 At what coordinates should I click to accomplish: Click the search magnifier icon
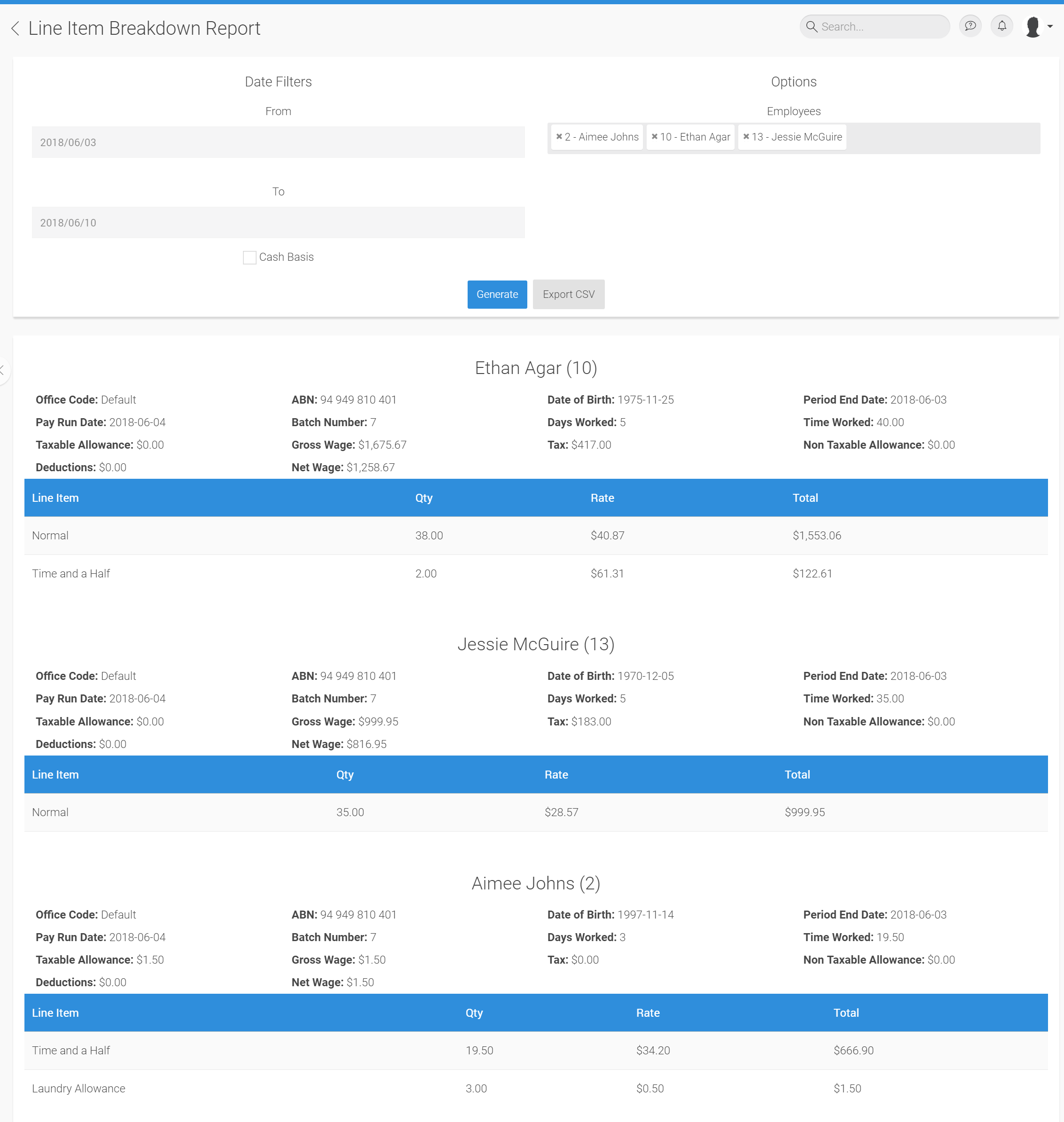pos(812,27)
